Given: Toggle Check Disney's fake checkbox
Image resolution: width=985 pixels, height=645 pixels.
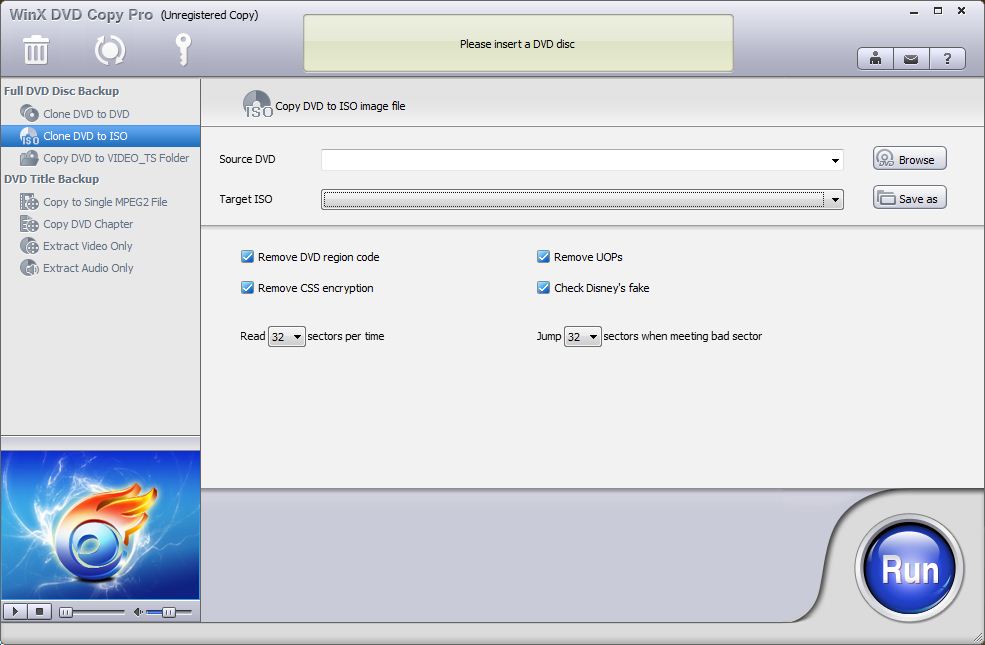Looking at the screenshot, I should (543, 288).
